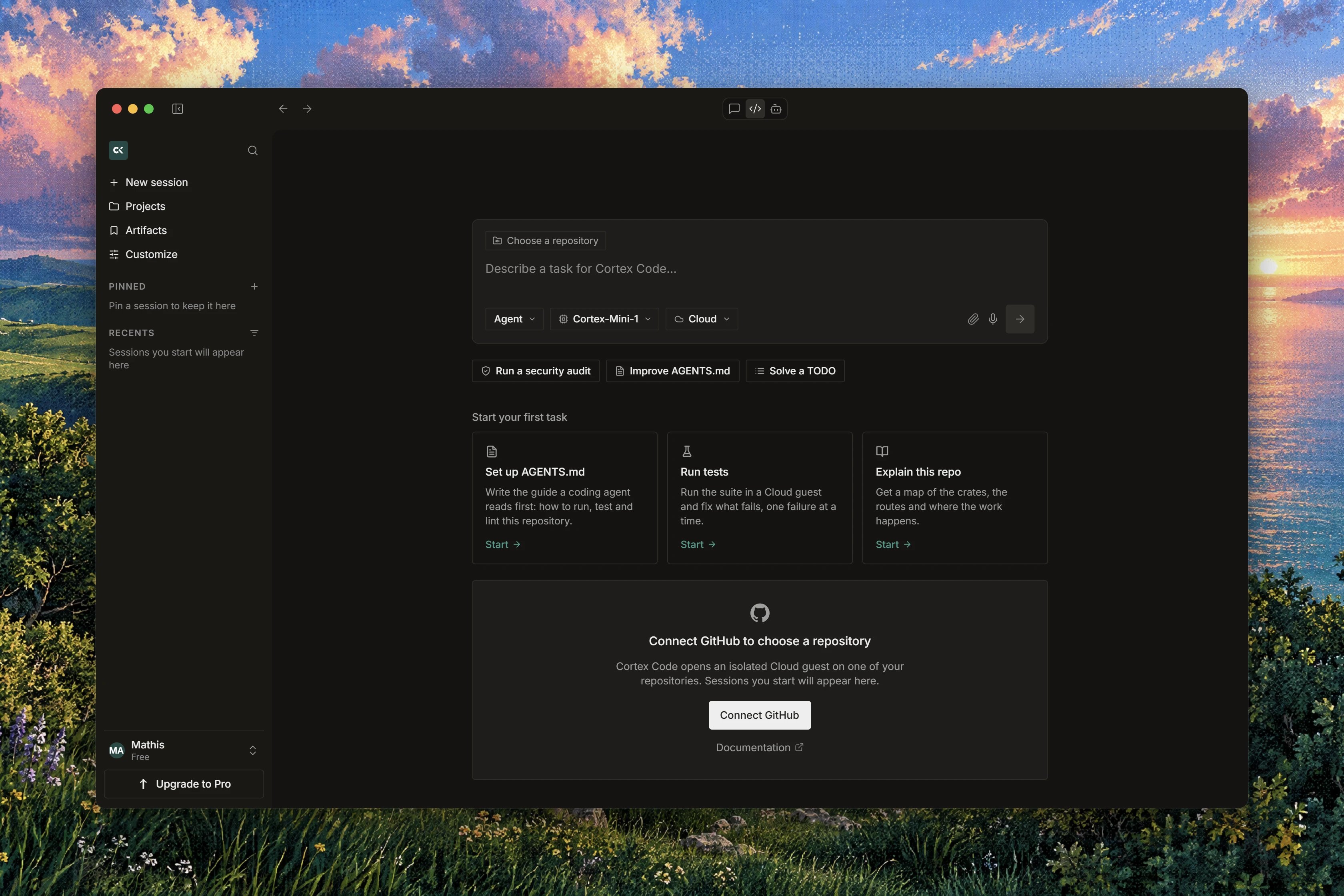Submit the task with the send arrow
Screen dimensions: 1344x896
[x=1020, y=319]
